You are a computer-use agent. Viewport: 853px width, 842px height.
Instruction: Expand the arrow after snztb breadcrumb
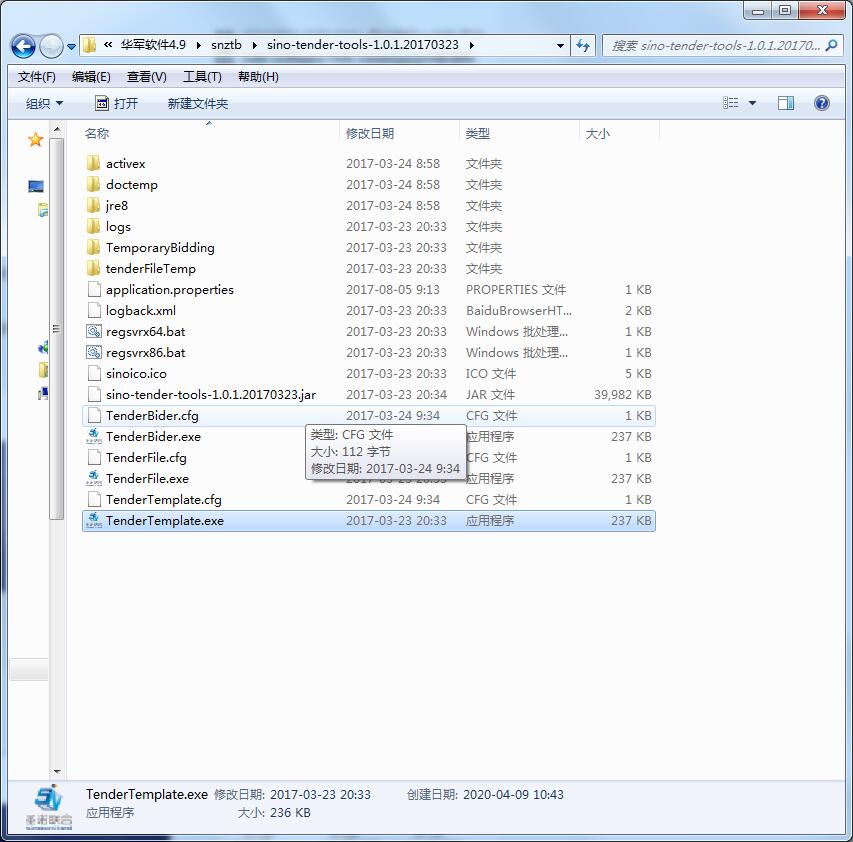point(254,45)
